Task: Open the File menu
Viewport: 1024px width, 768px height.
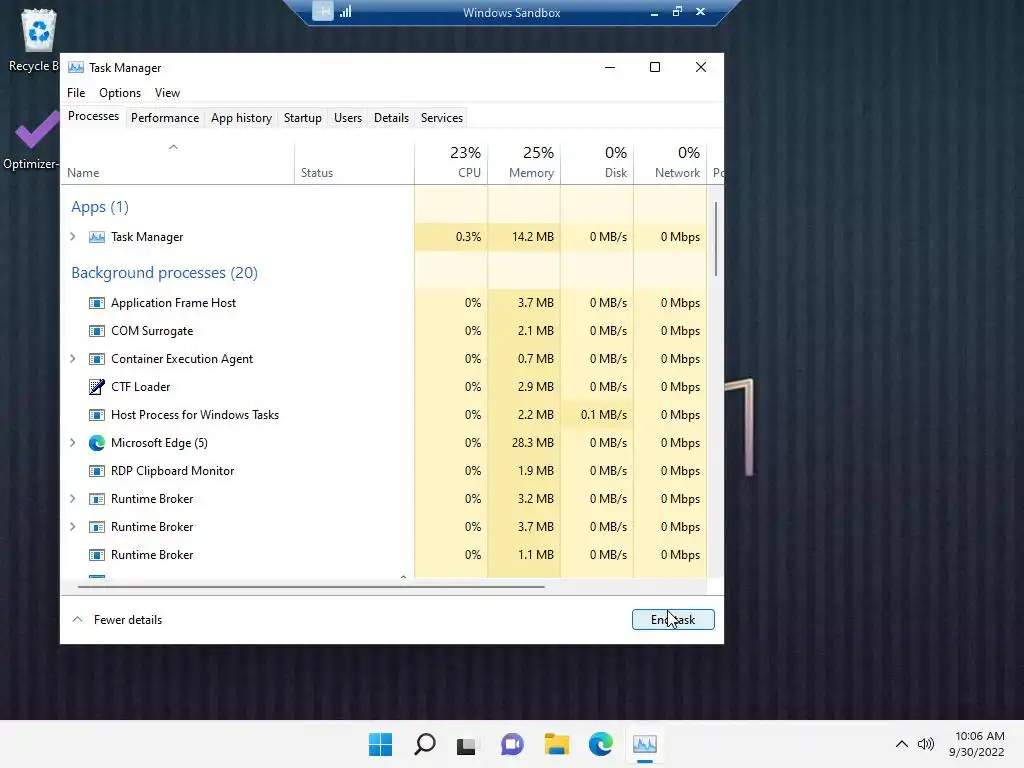Action: click(x=76, y=93)
